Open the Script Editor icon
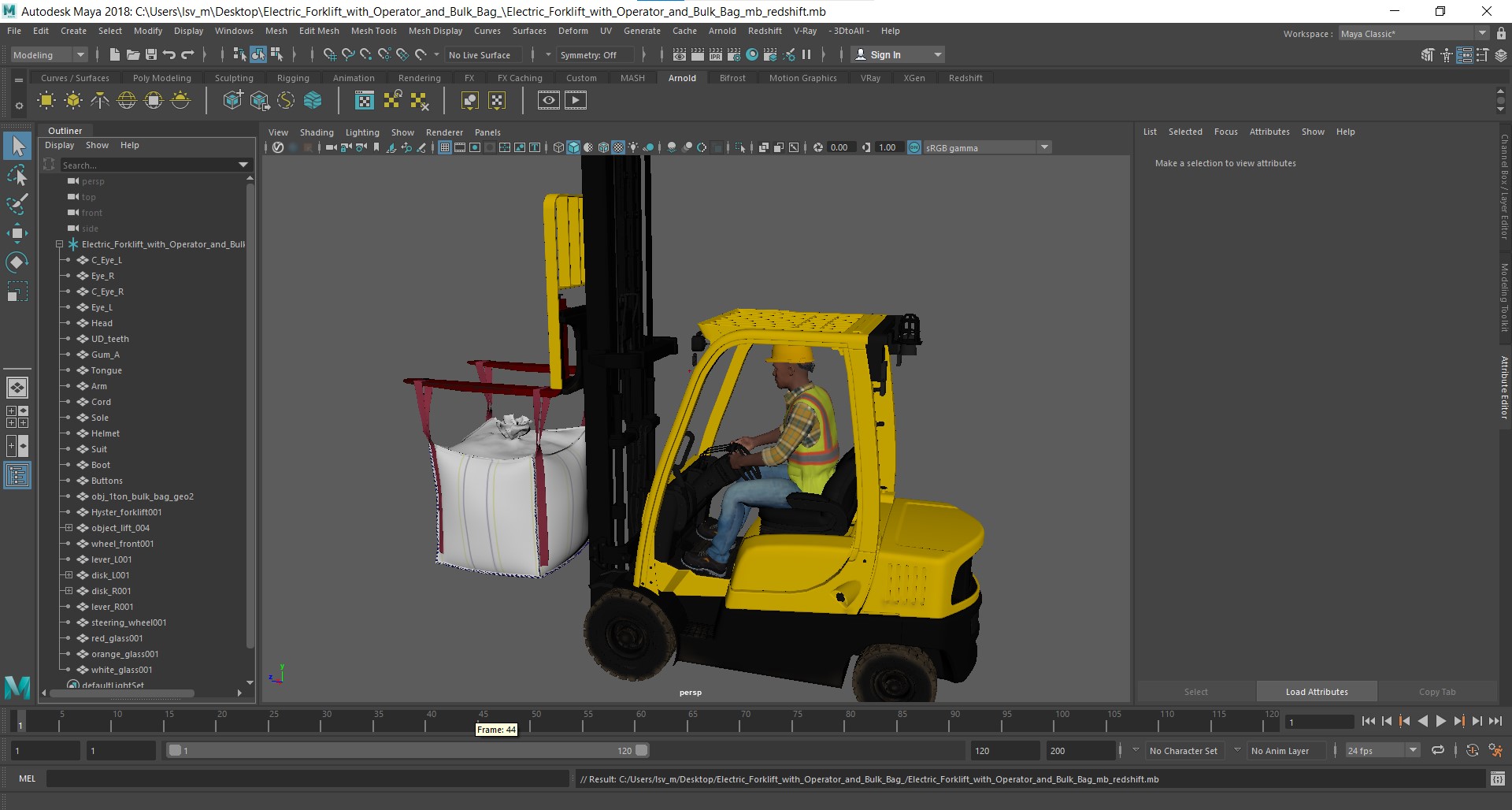Screen dimensions: 1512x810 coord(1497,778)
